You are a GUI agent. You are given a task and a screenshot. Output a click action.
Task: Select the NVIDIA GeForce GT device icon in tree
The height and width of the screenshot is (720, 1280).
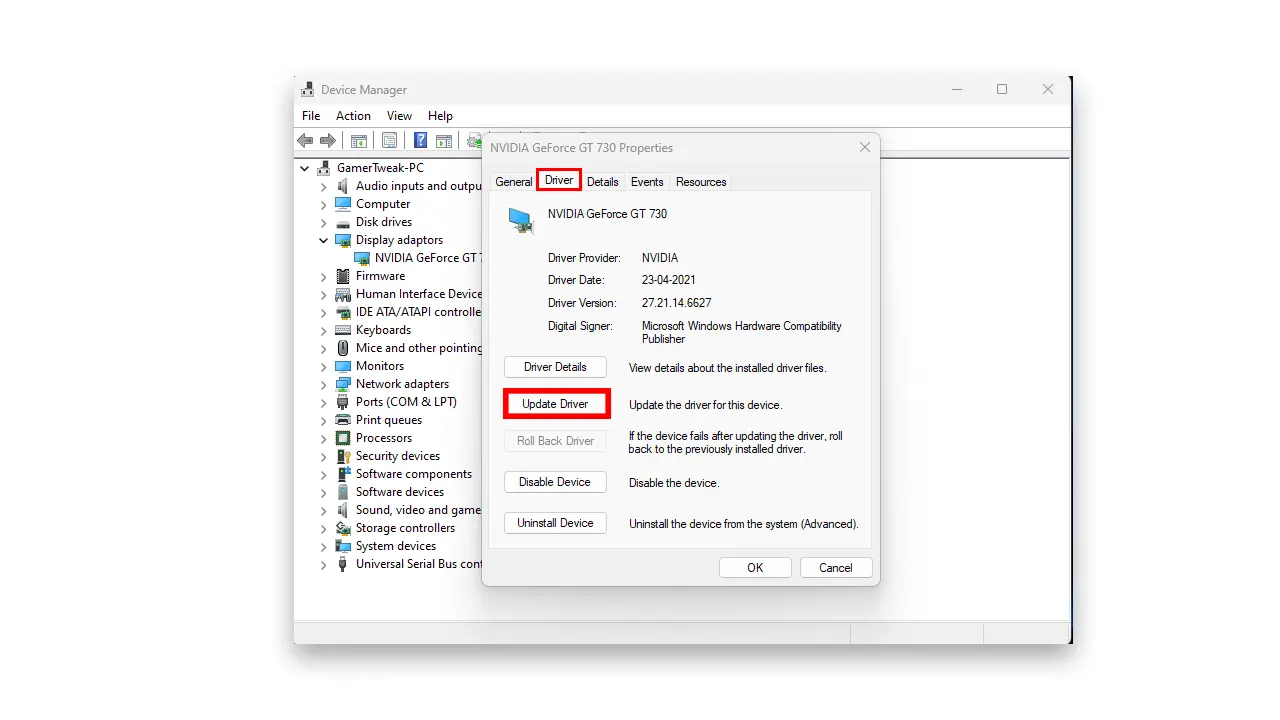pyautogui.click(x=362, y=258)
